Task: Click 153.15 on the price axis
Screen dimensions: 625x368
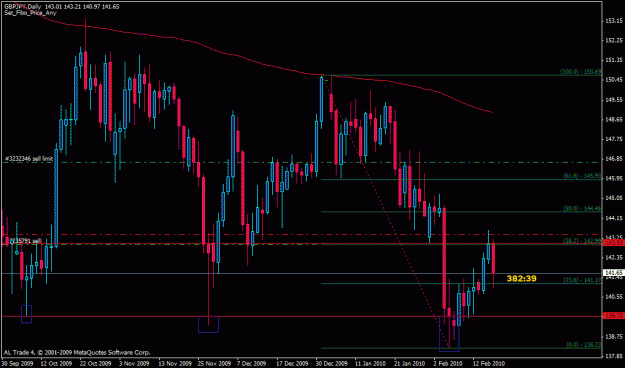Action: pos(614,21)
